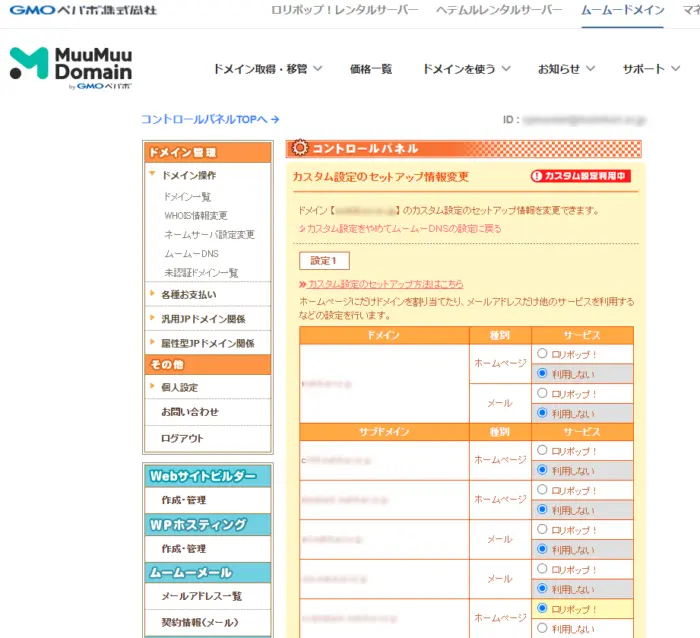The width and height of the screenshot is (700, 638).
Task: Click ログアウト in the sidebar
Action: tap(182, 438)
